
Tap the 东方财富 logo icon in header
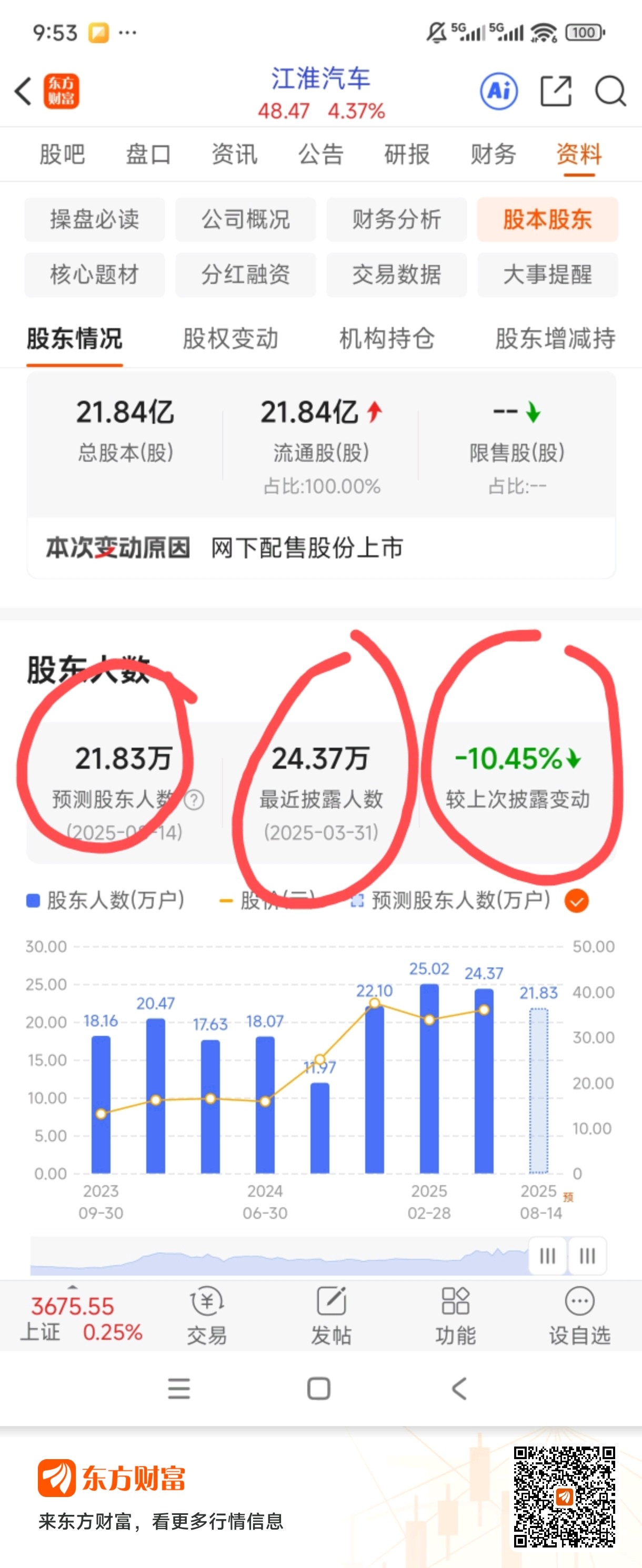click(61, 91)
